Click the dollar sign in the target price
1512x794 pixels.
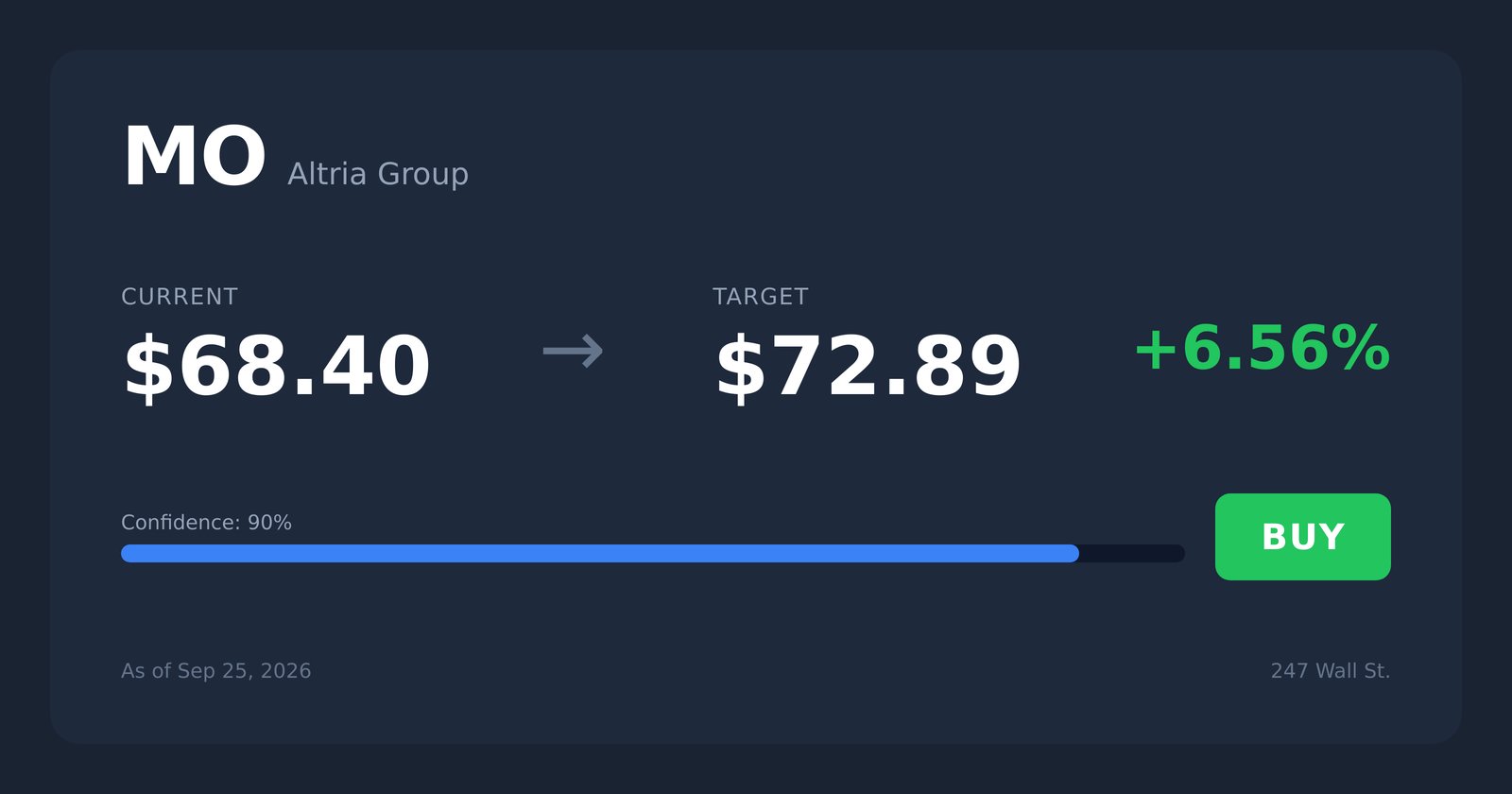coord(741,367)
